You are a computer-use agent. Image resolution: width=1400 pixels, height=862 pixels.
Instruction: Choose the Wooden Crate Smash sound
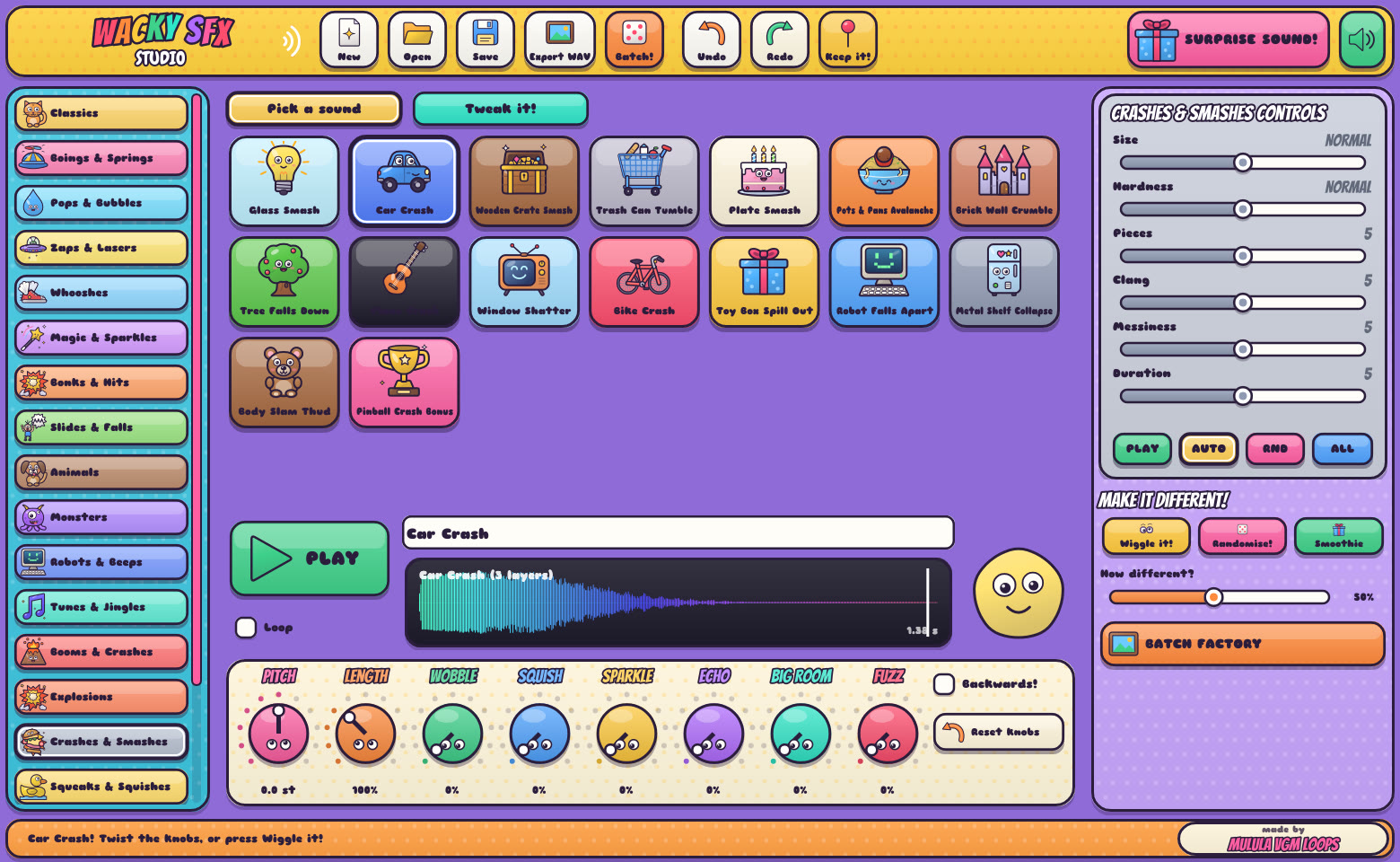tap(524, 180)
